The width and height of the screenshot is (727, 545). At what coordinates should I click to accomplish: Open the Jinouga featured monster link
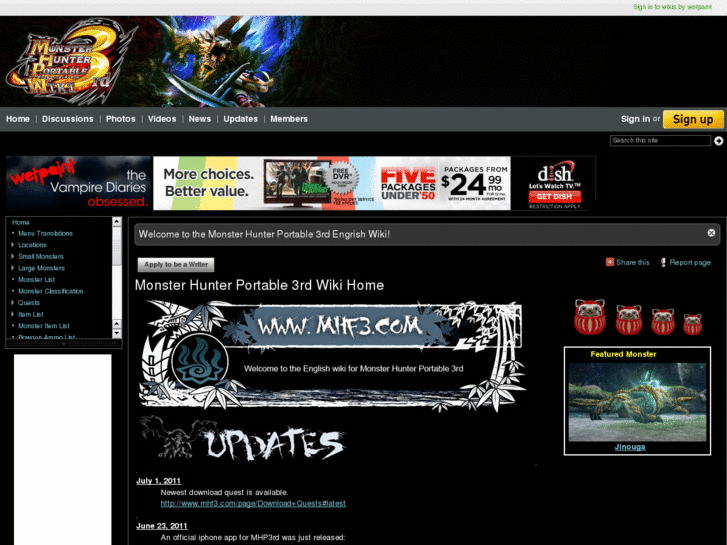(x=630, y=447)
